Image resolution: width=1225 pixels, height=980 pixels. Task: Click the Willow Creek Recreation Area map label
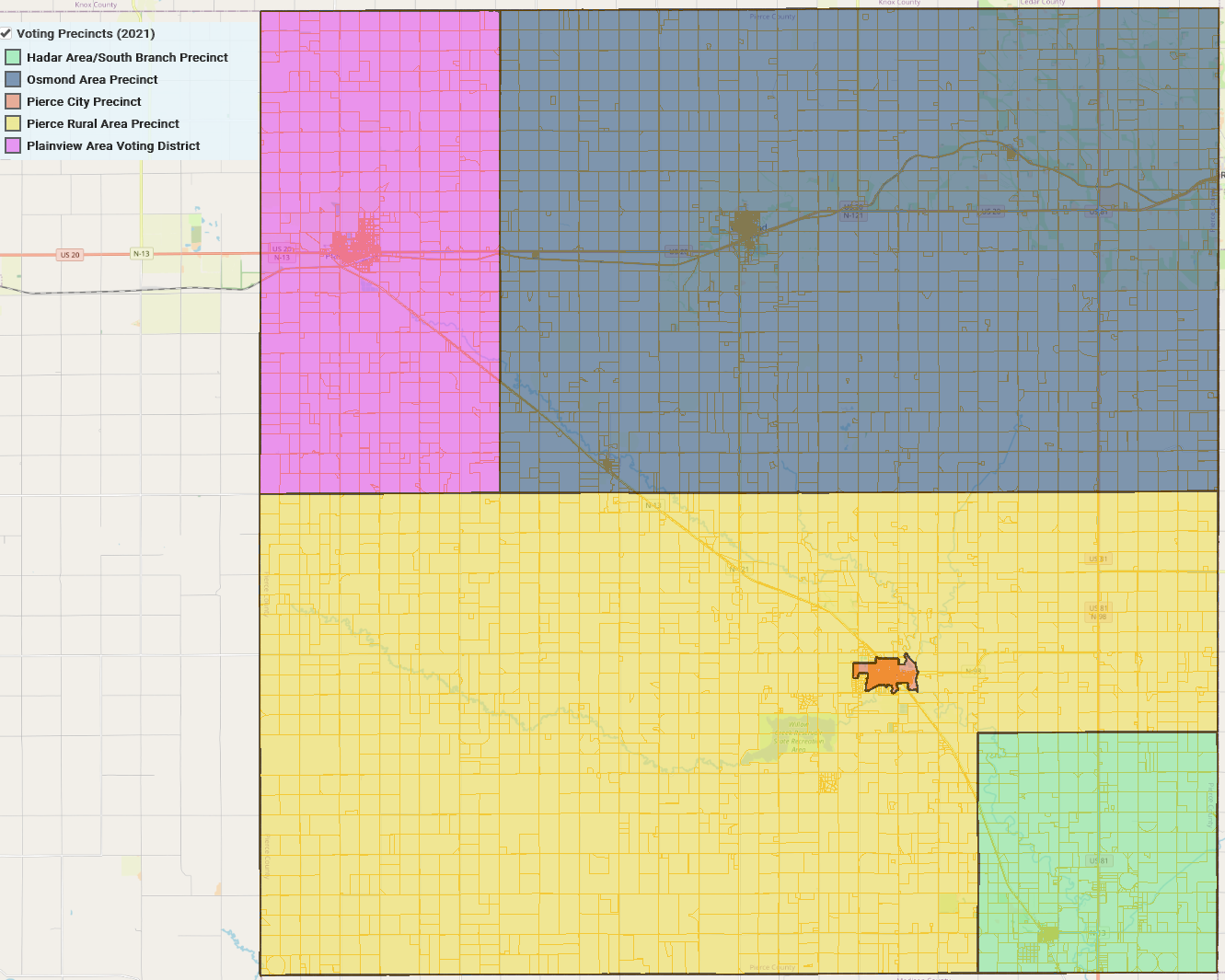pyautogui.click(x=798, y=737)
